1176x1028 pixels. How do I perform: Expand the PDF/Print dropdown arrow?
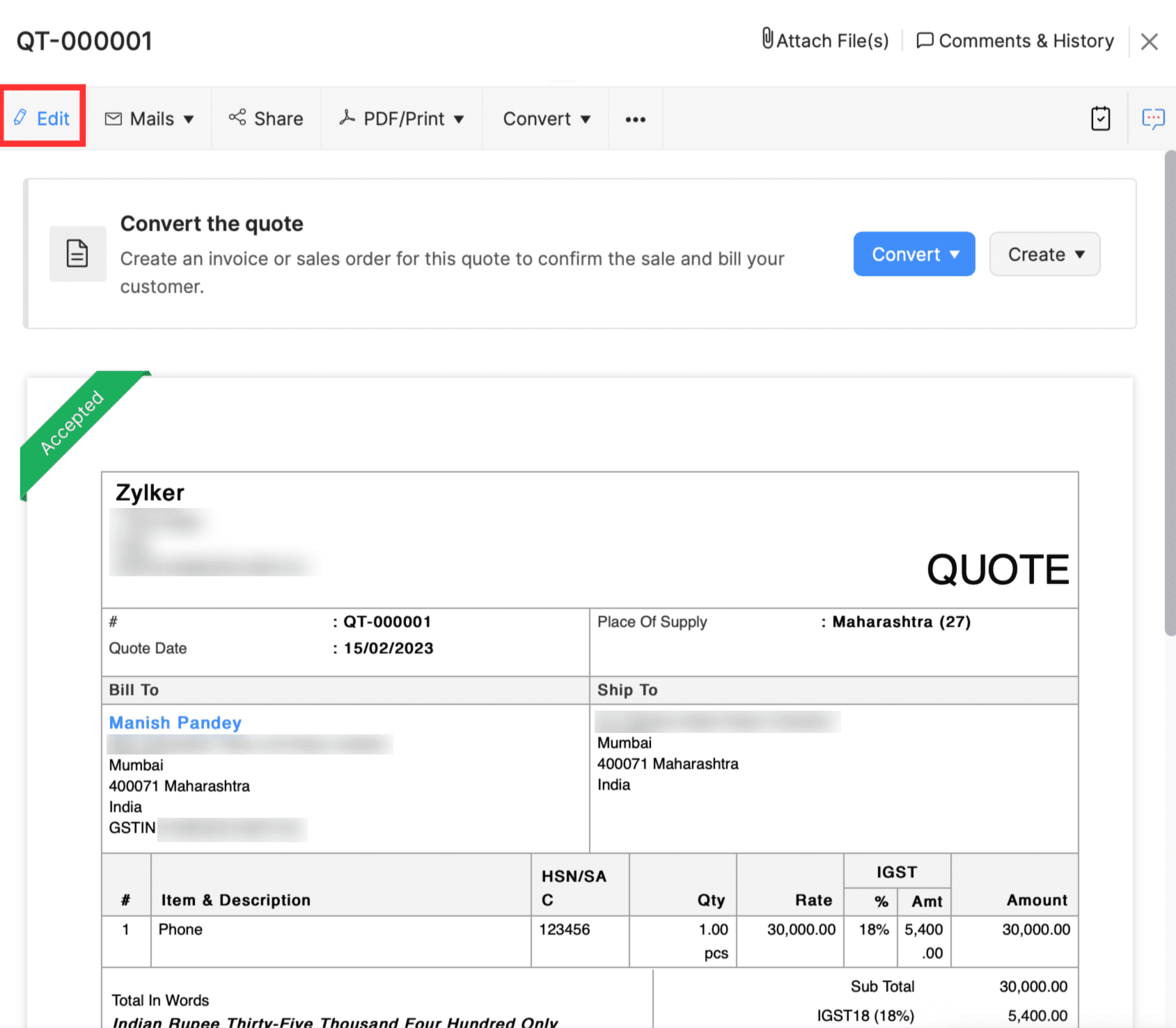(459, 120)
